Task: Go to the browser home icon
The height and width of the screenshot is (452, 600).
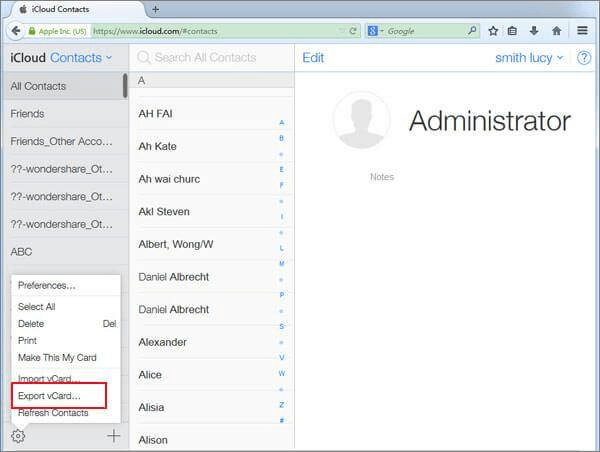Action: pyautogui.click(x=557, y=31)
